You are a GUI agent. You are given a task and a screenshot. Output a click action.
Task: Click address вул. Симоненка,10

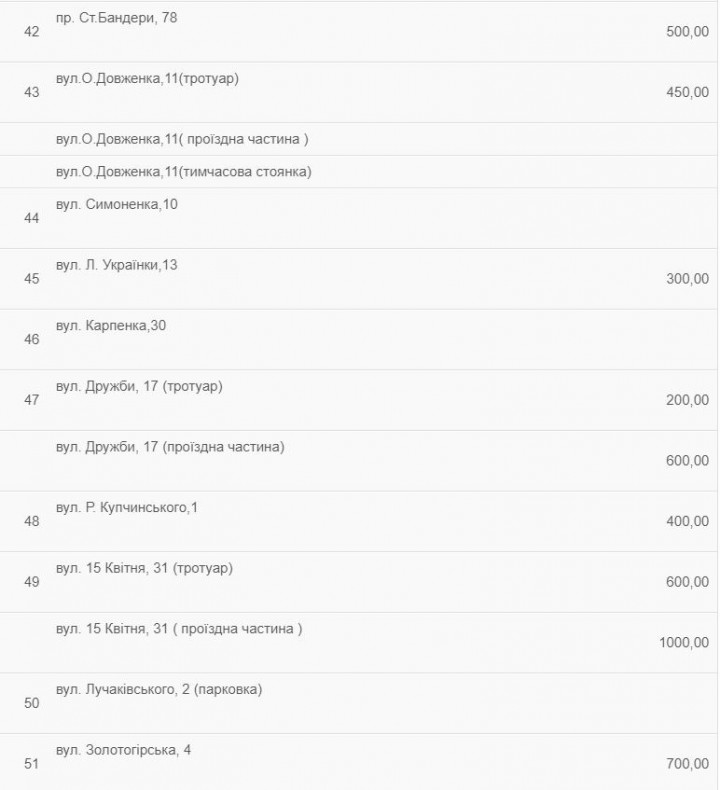(116, 205)
